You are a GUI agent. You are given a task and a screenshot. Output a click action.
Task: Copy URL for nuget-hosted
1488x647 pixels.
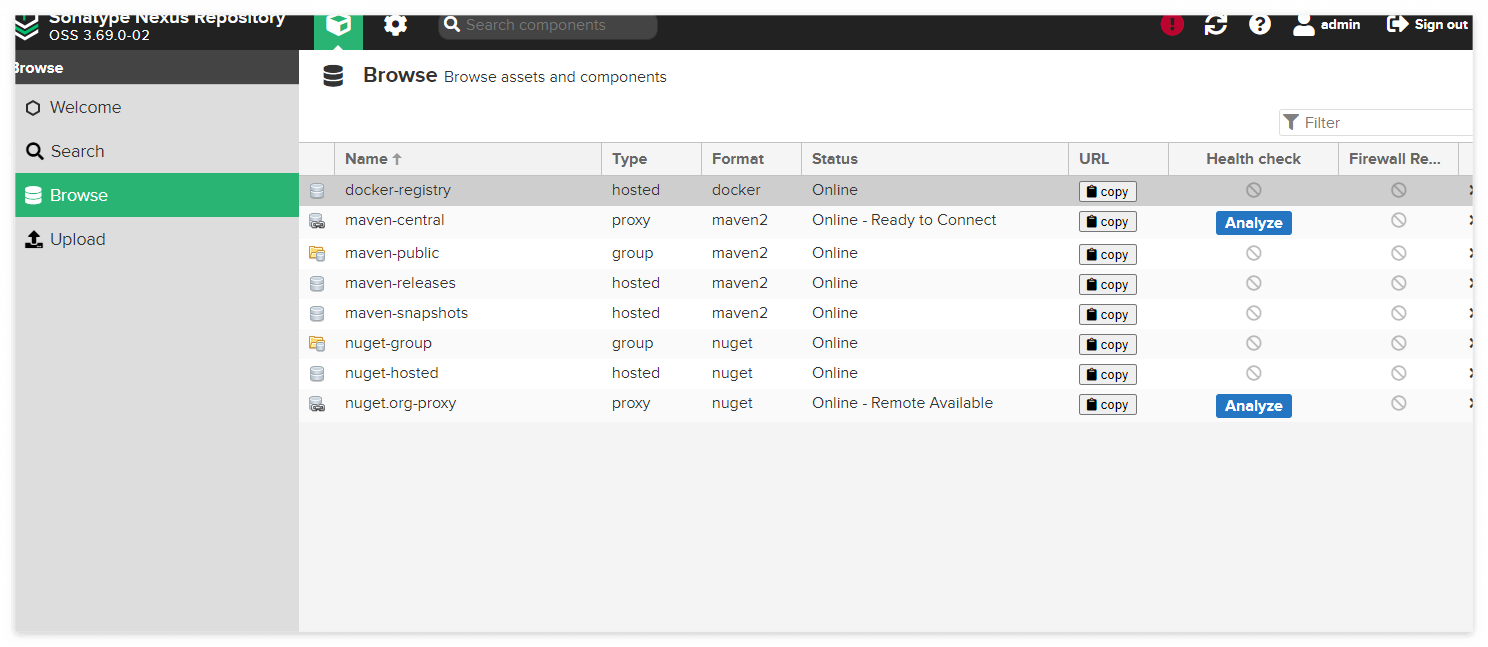(x=1108, y=375)
